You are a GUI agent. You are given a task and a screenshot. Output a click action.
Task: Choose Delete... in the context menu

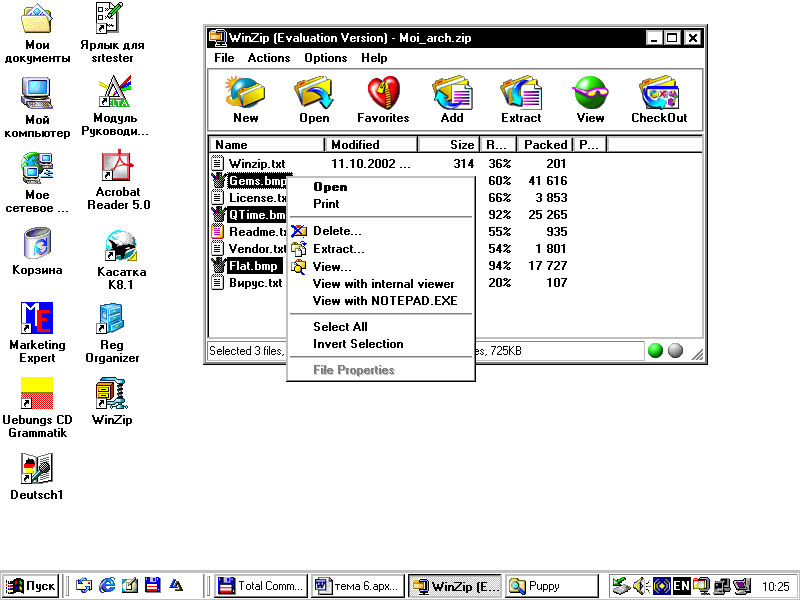tap(381, 231)
